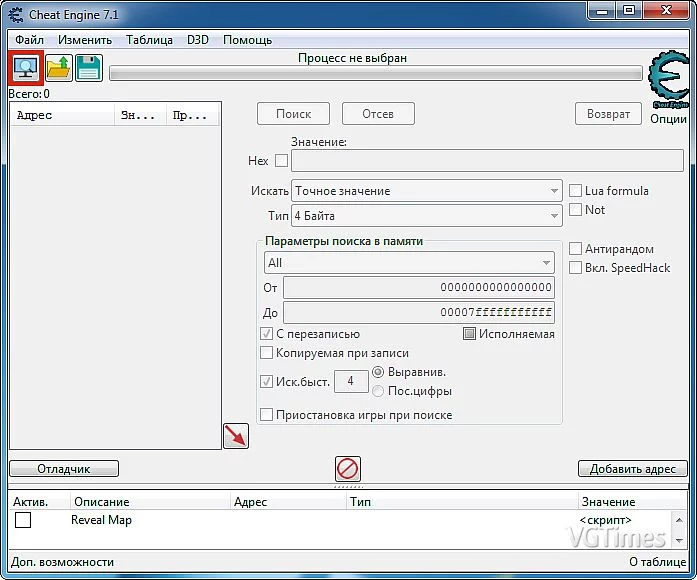Screen dimensions: 697x580
Task: Click the Отсев button
Action: click(x=378, y=114)
